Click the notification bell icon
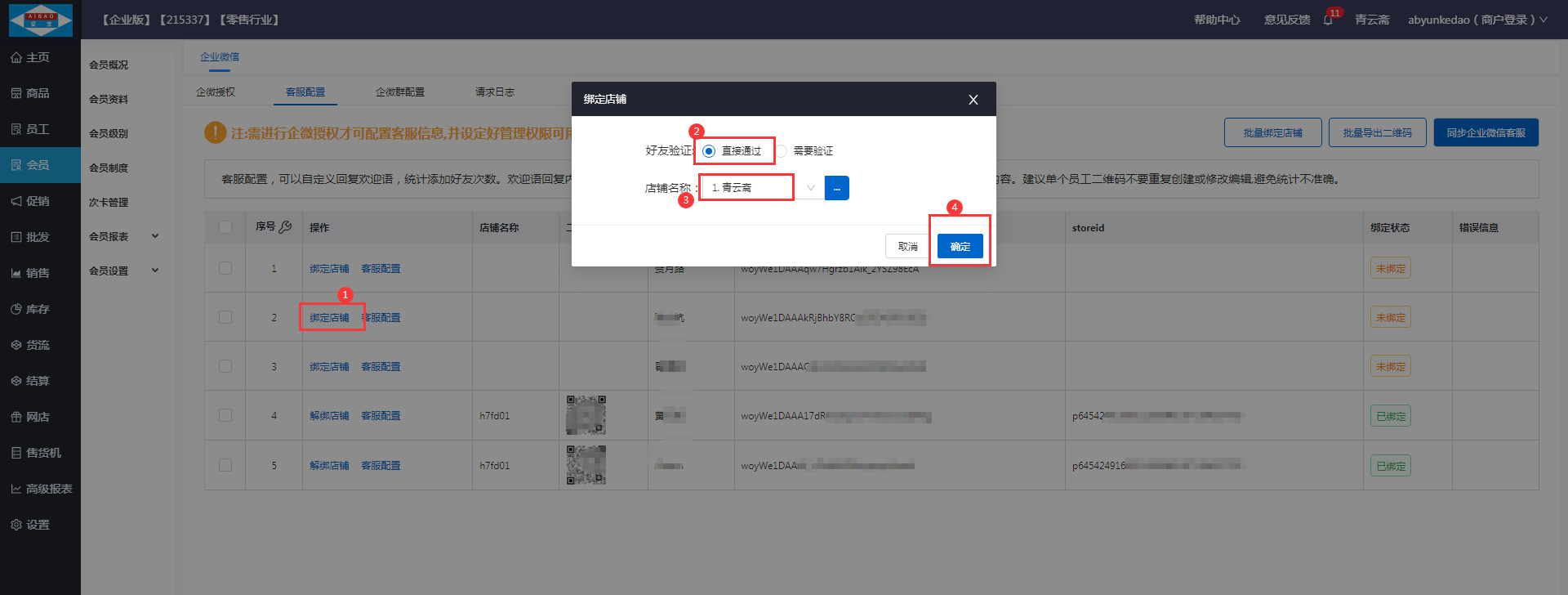This screenshot has height=595, width=1568. [x=1328, y=20]
